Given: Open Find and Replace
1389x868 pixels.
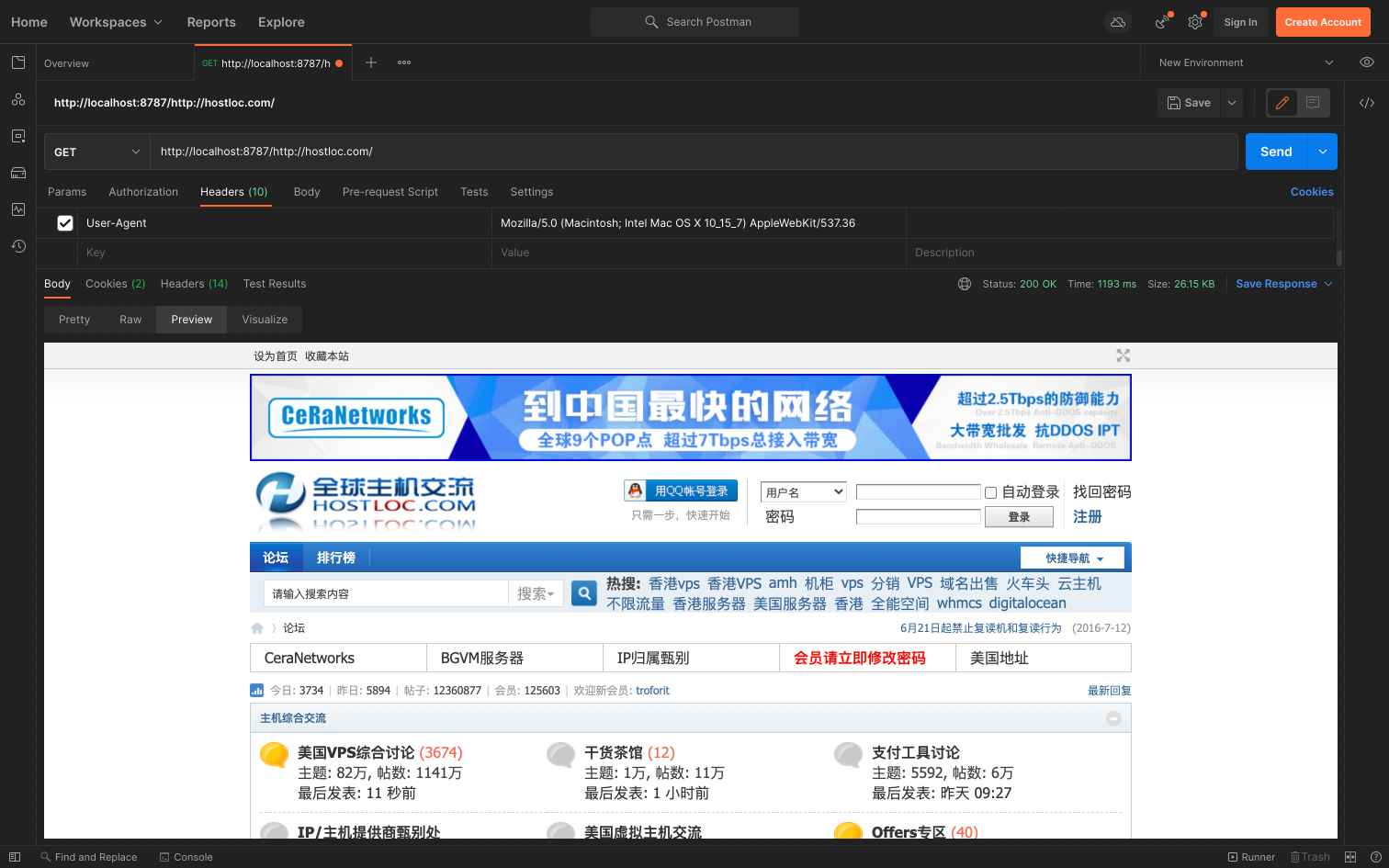Looking at the screenshot, I should tap(89, 857).
